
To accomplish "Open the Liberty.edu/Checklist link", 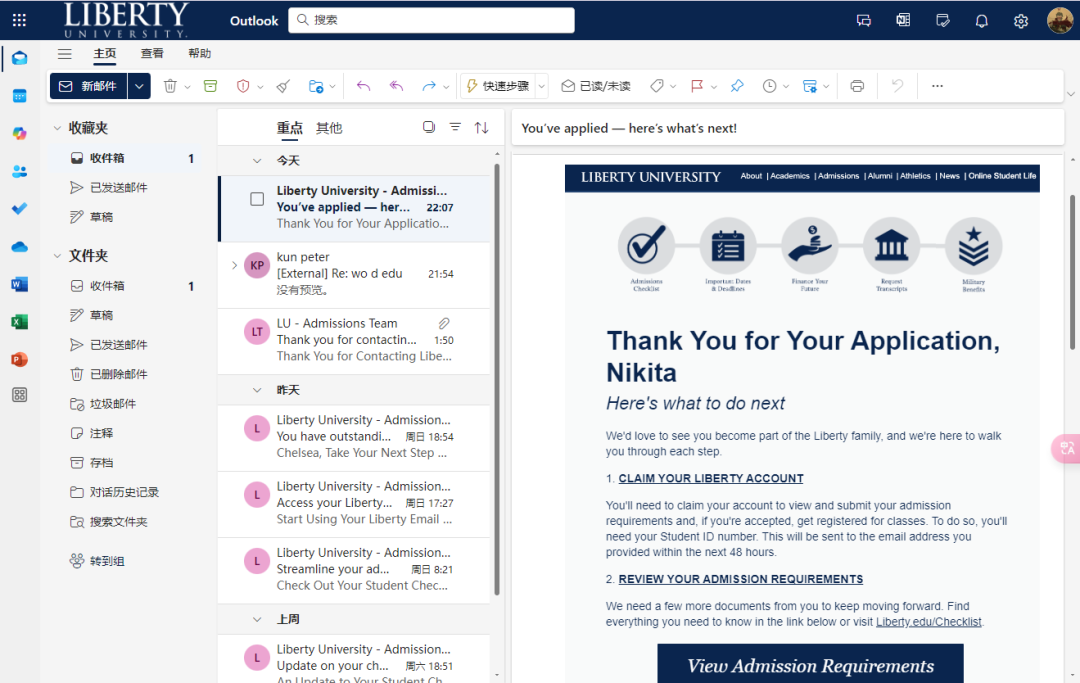I will [928, 622].
